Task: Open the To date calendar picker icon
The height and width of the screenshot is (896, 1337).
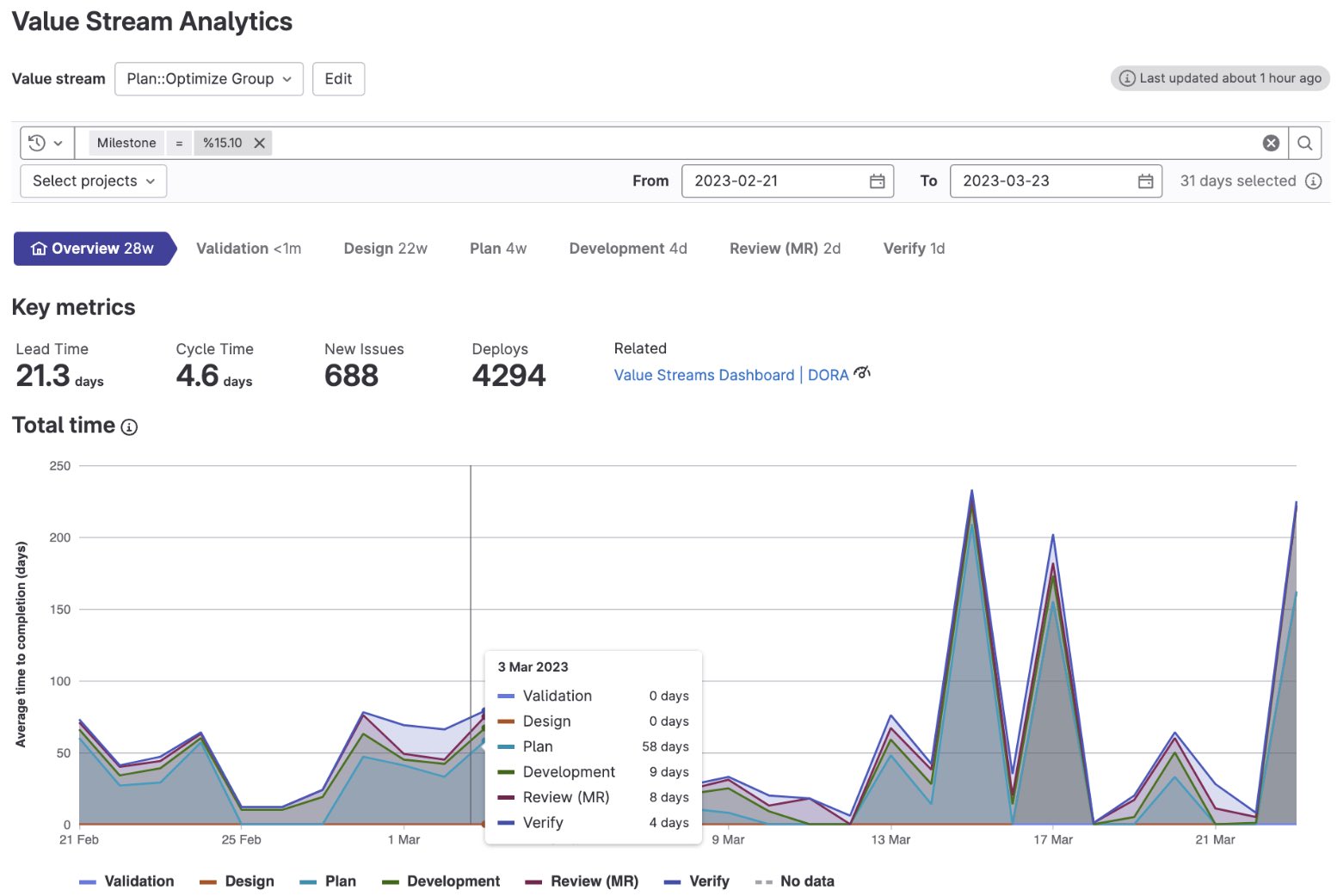Action: point(1144,181)
